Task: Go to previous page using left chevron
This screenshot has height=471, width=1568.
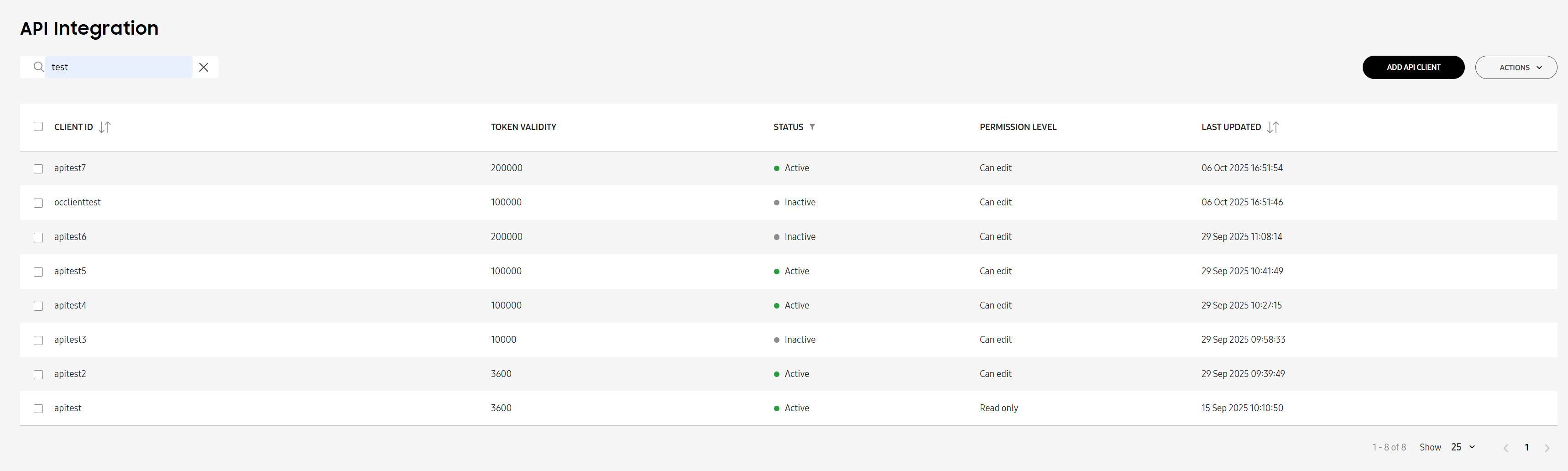Action: (x=1506, y=447)
